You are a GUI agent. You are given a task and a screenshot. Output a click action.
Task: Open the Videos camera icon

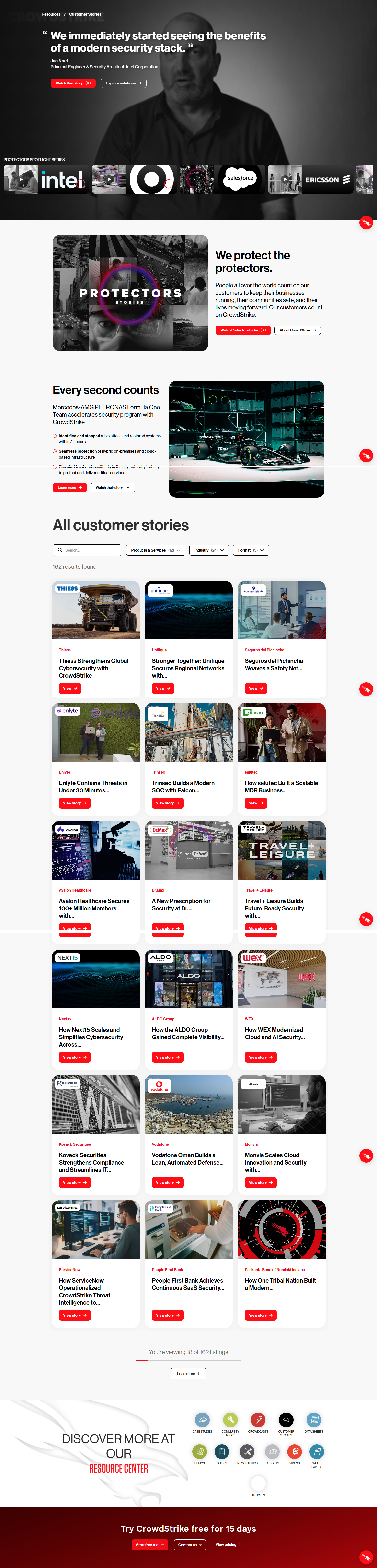295,1451
